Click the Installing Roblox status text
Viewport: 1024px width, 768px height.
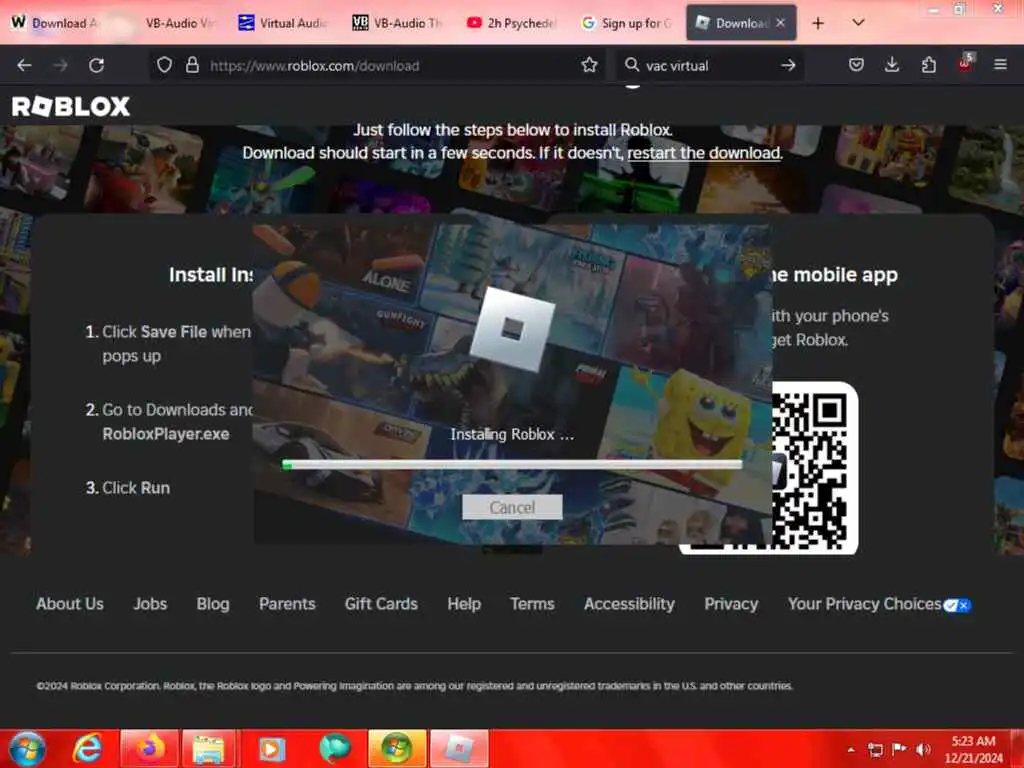point(512,434)
